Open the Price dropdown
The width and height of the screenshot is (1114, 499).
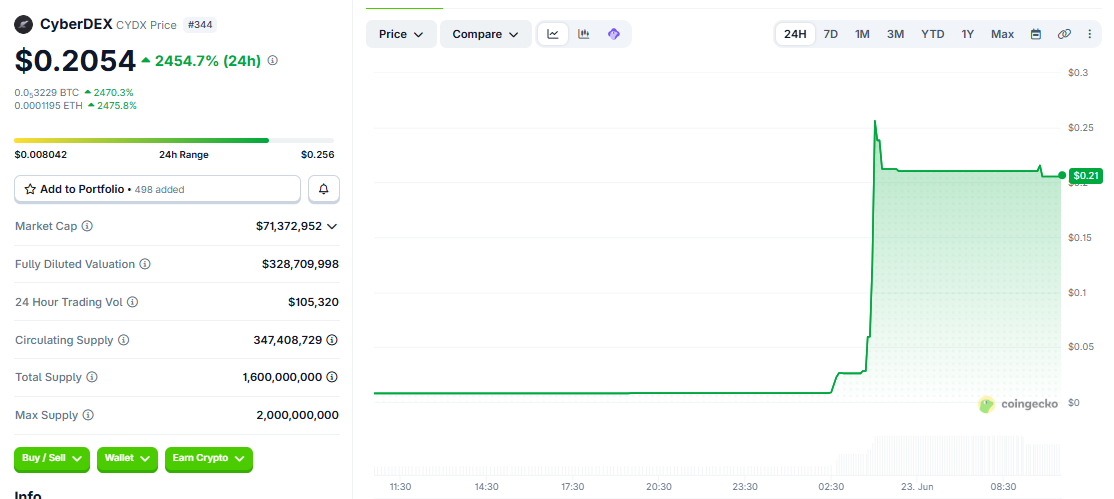(401, 34)
